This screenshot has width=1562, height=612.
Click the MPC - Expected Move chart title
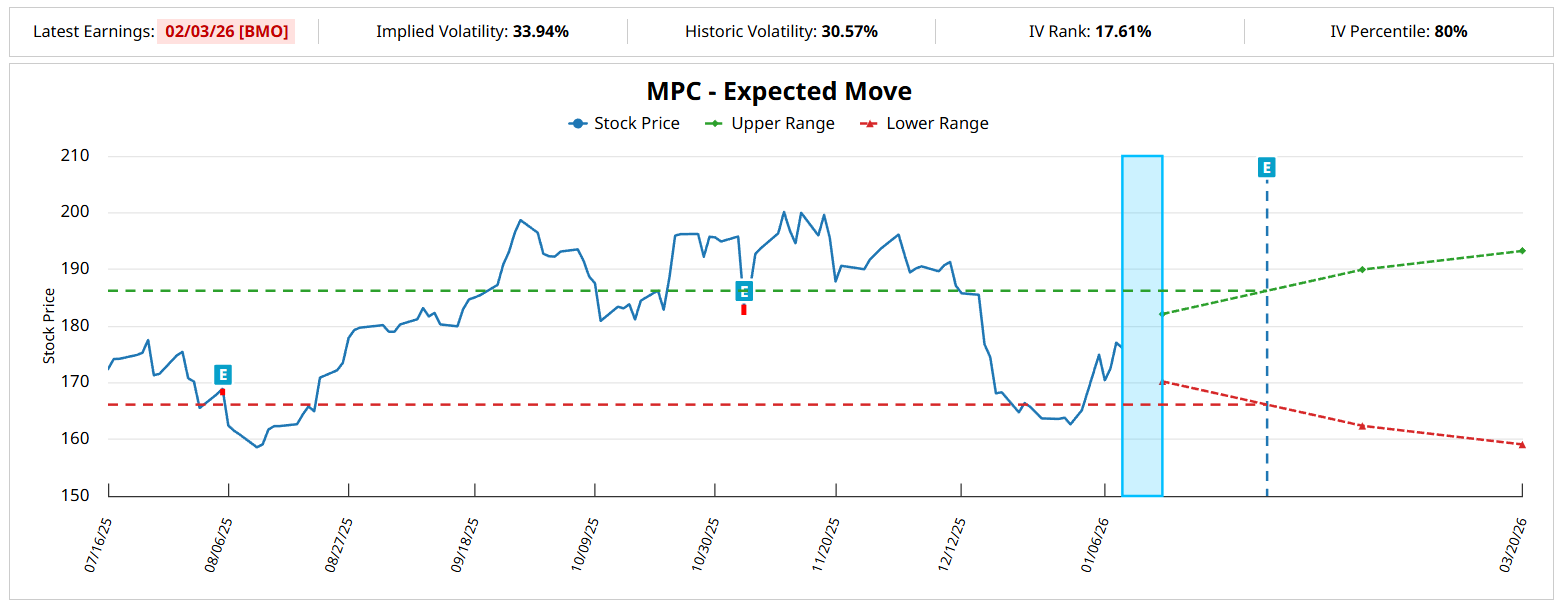[779, 91]
